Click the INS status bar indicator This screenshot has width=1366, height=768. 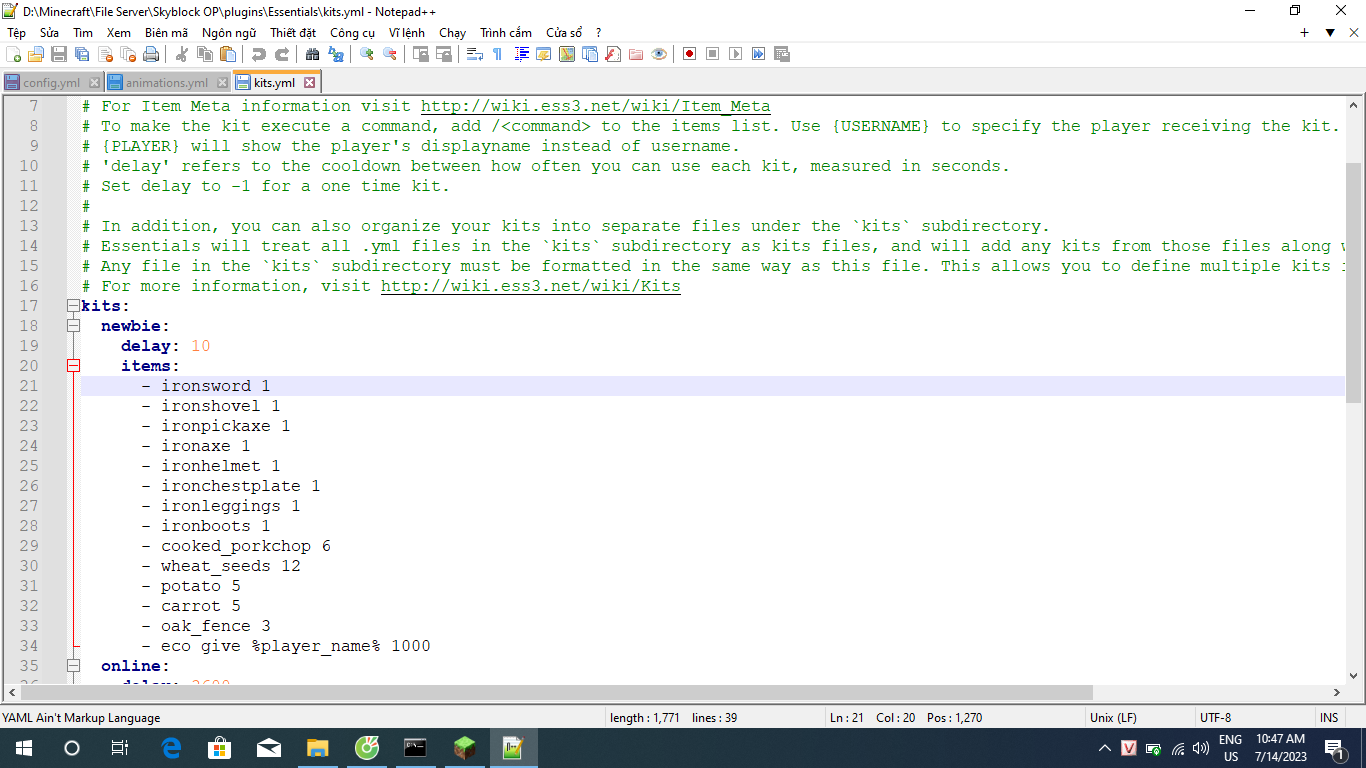tap(1328, 718)
